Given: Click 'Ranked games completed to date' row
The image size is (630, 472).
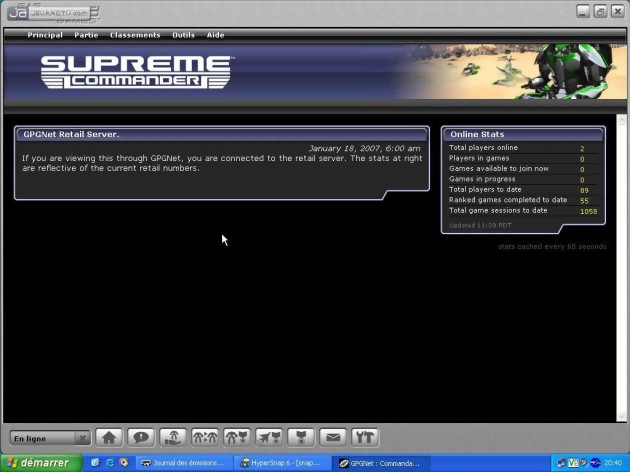Looking at the screenshot, I should click(x=523, y=200).
